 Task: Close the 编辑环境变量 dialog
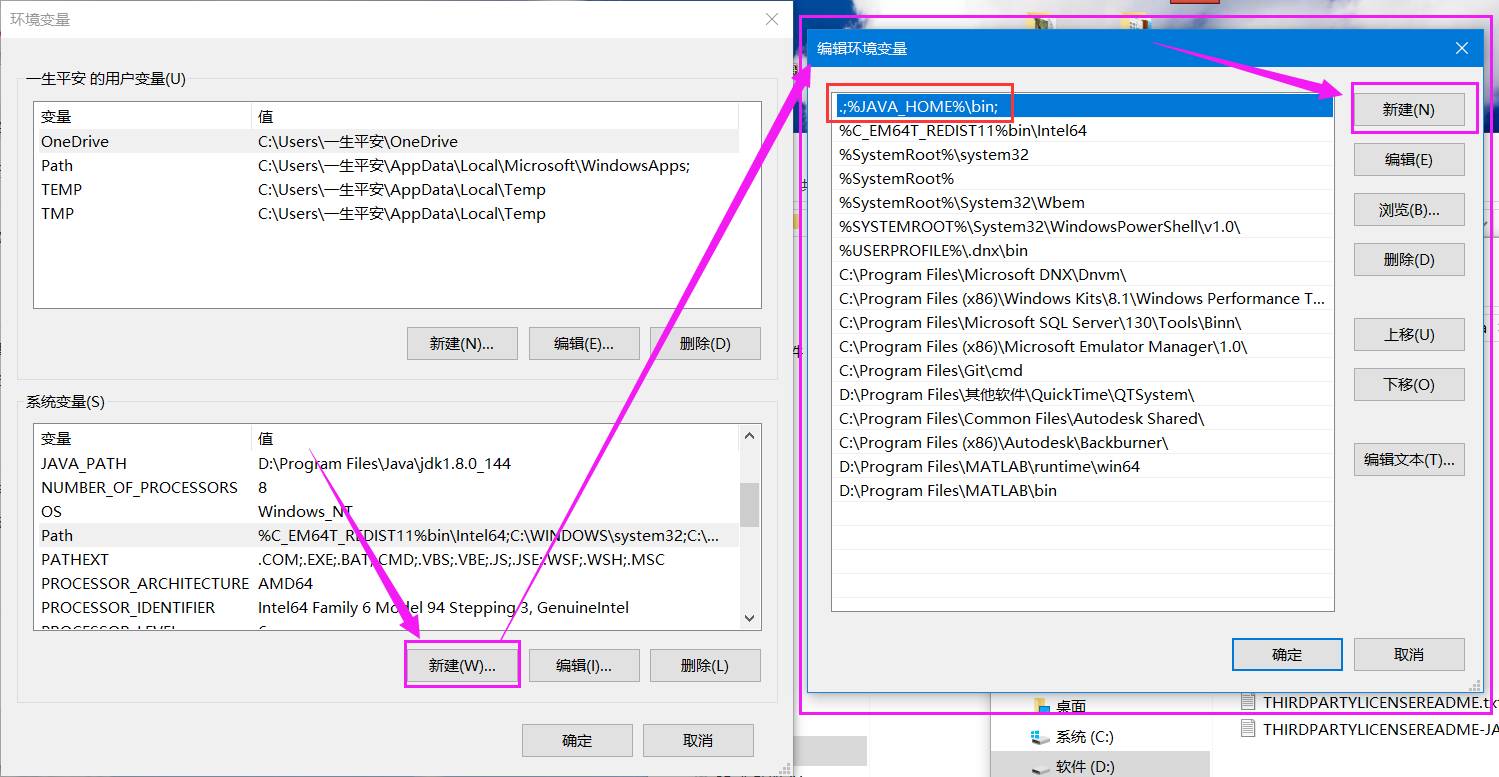click(1461, 48)
